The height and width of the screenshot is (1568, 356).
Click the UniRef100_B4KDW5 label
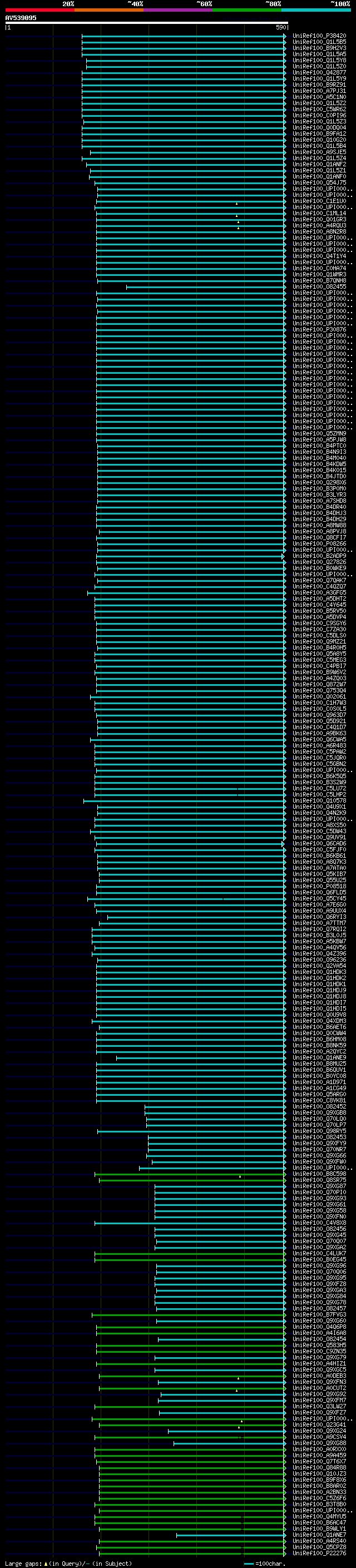click(x=319, y=464)
